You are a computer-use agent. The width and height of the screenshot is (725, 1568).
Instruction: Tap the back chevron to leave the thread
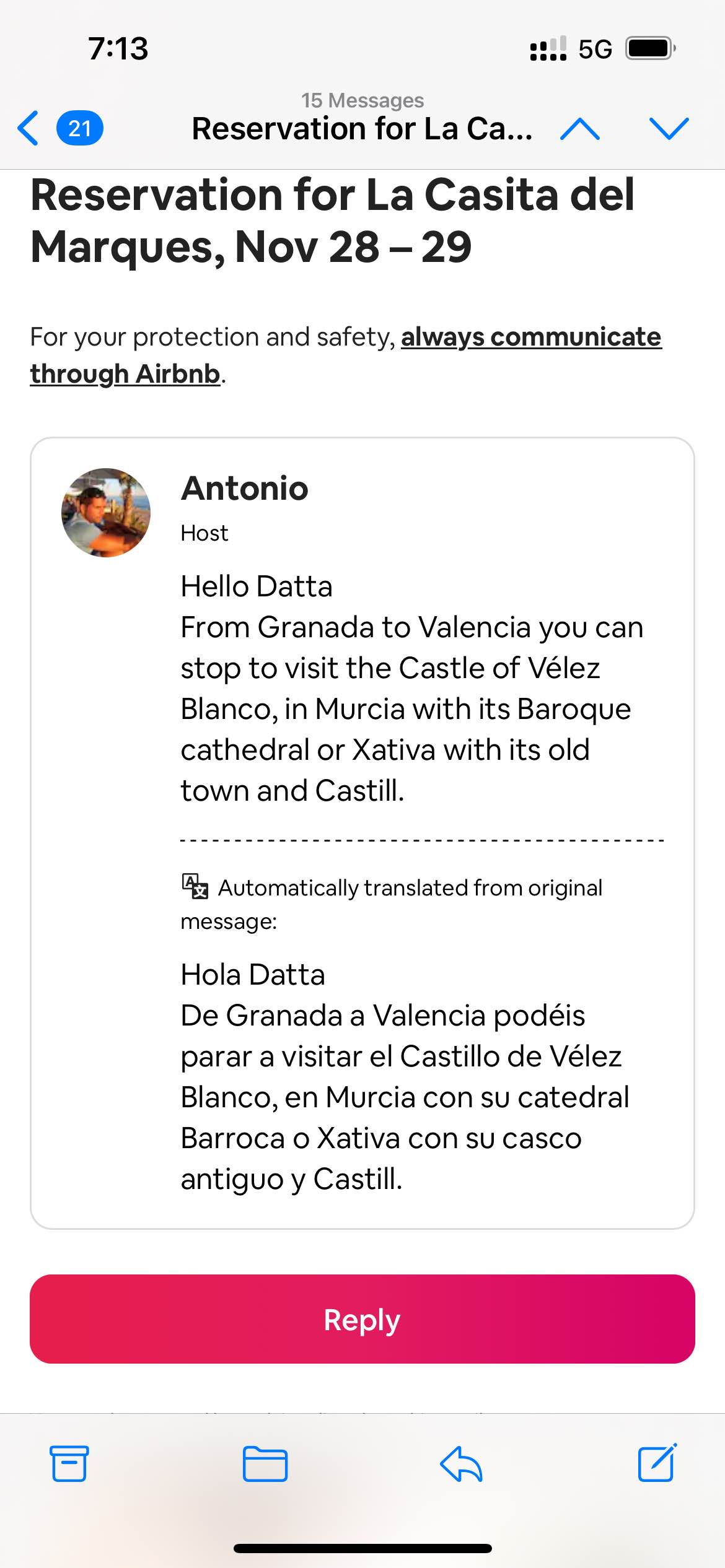click(29, 128)
